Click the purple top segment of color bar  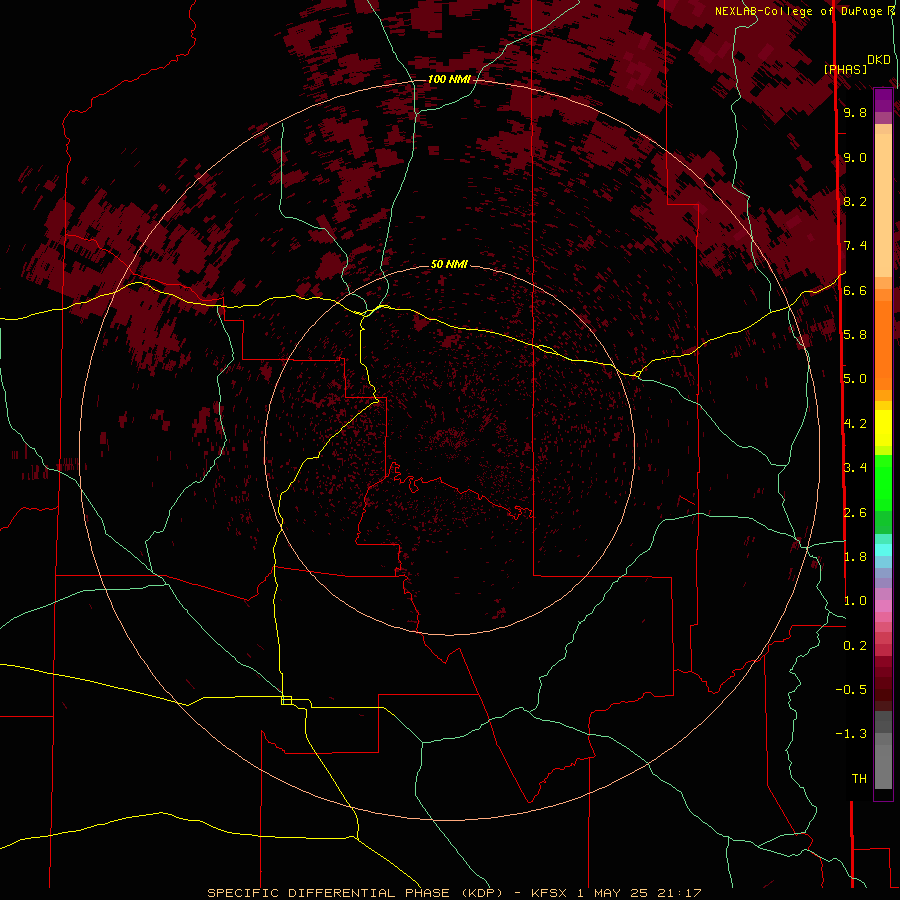tap(883, 100)
